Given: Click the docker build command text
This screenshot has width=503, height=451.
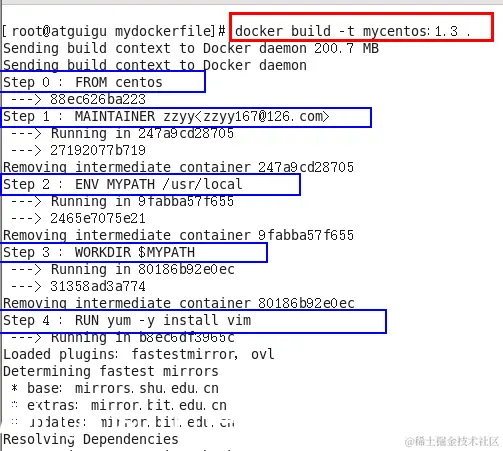Looking at the screenshot, I should 353,31.
